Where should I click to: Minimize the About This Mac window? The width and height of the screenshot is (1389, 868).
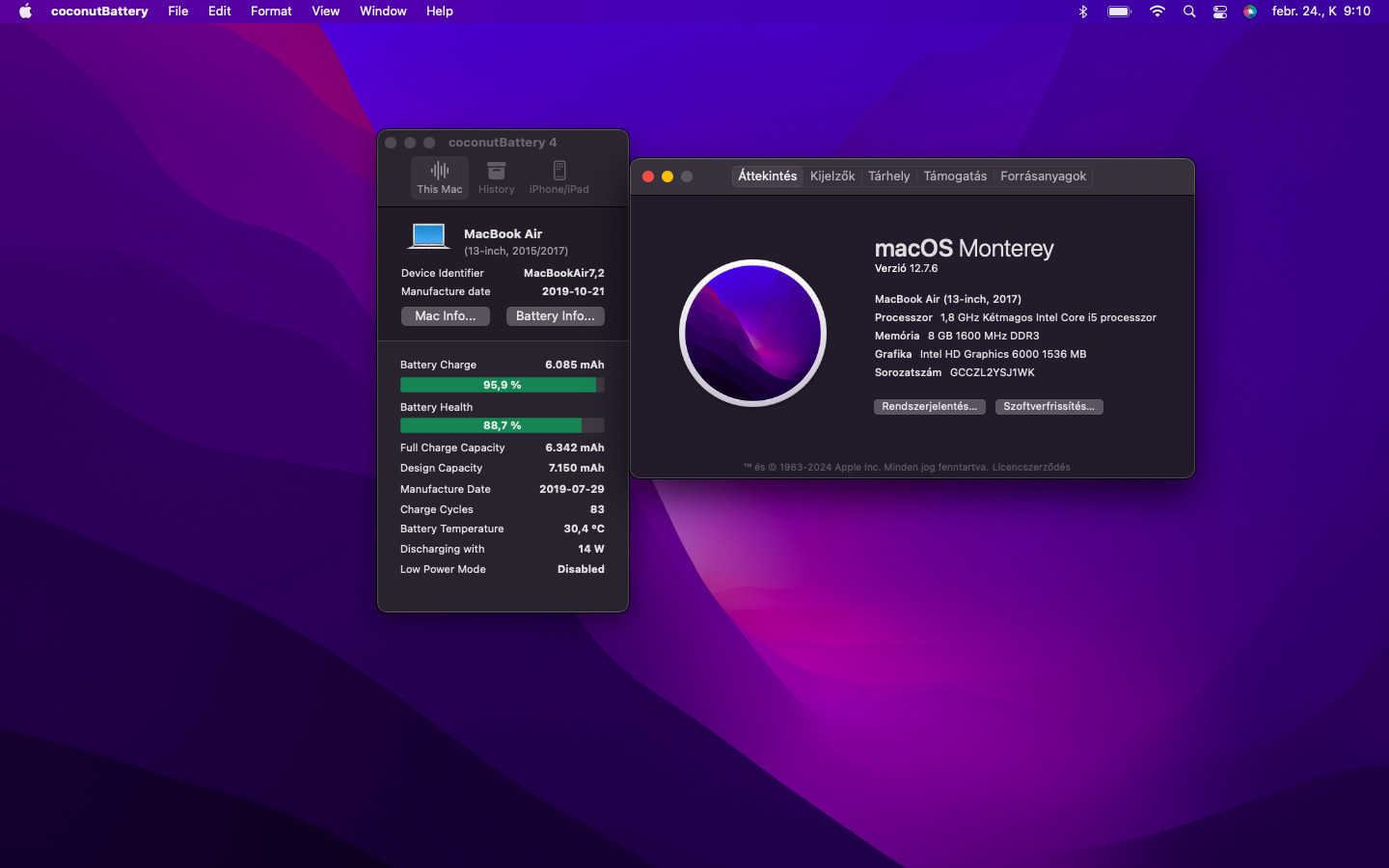(667, 176)
